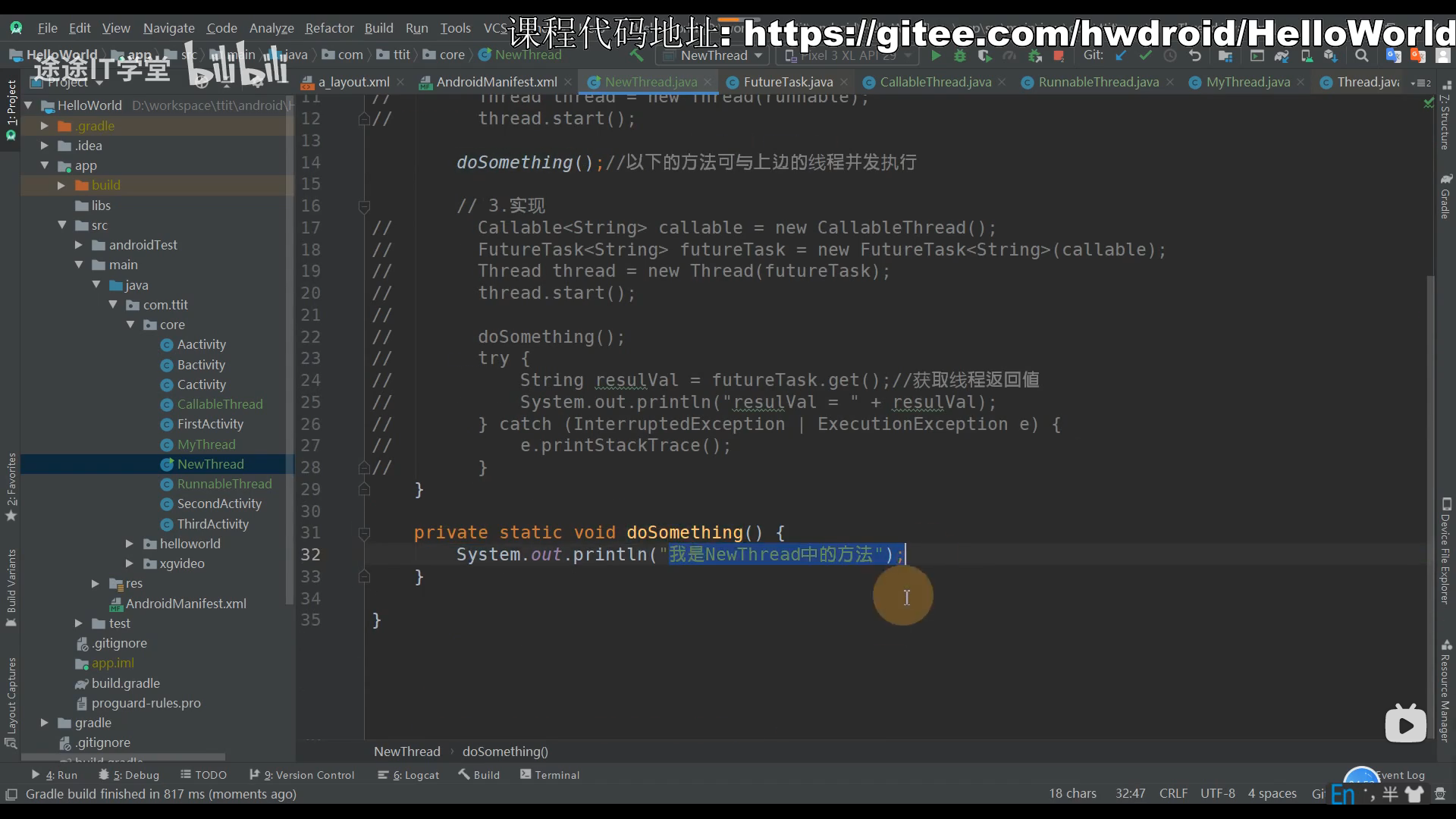Toggle the Structure tool window on right edge

(x=1445, y=115)
